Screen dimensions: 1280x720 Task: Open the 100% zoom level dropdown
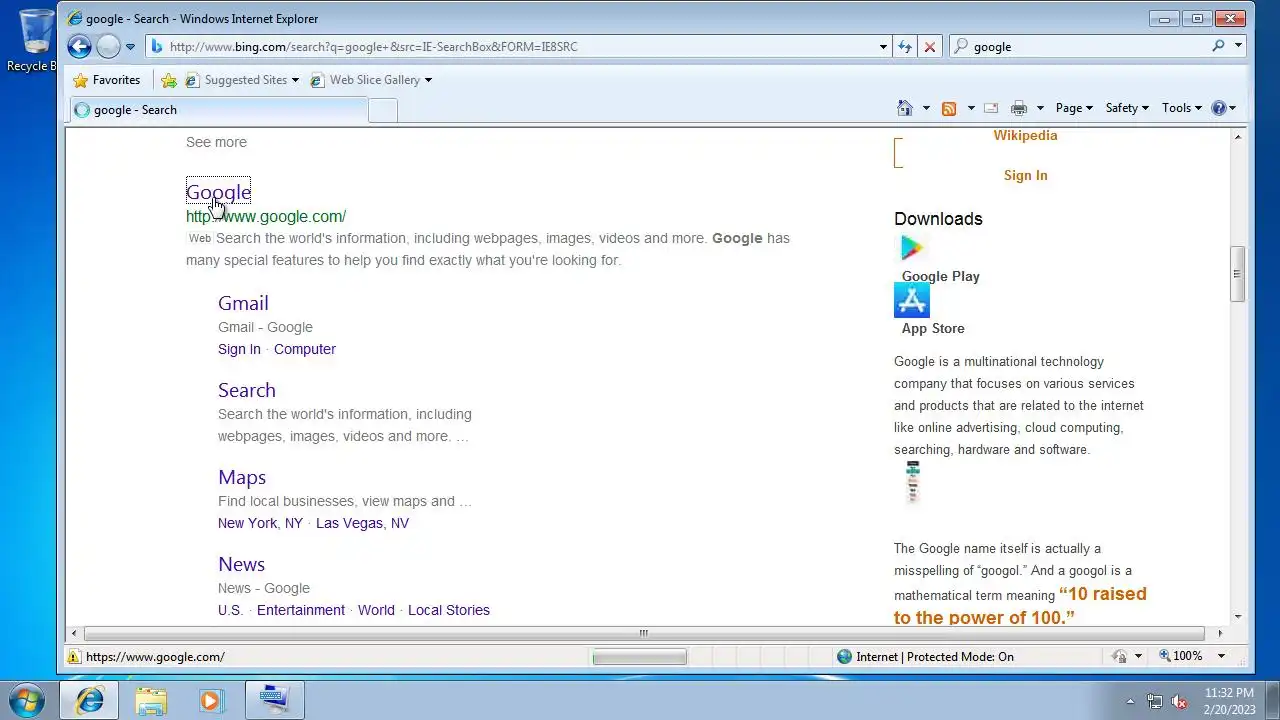coord(1221,657)
